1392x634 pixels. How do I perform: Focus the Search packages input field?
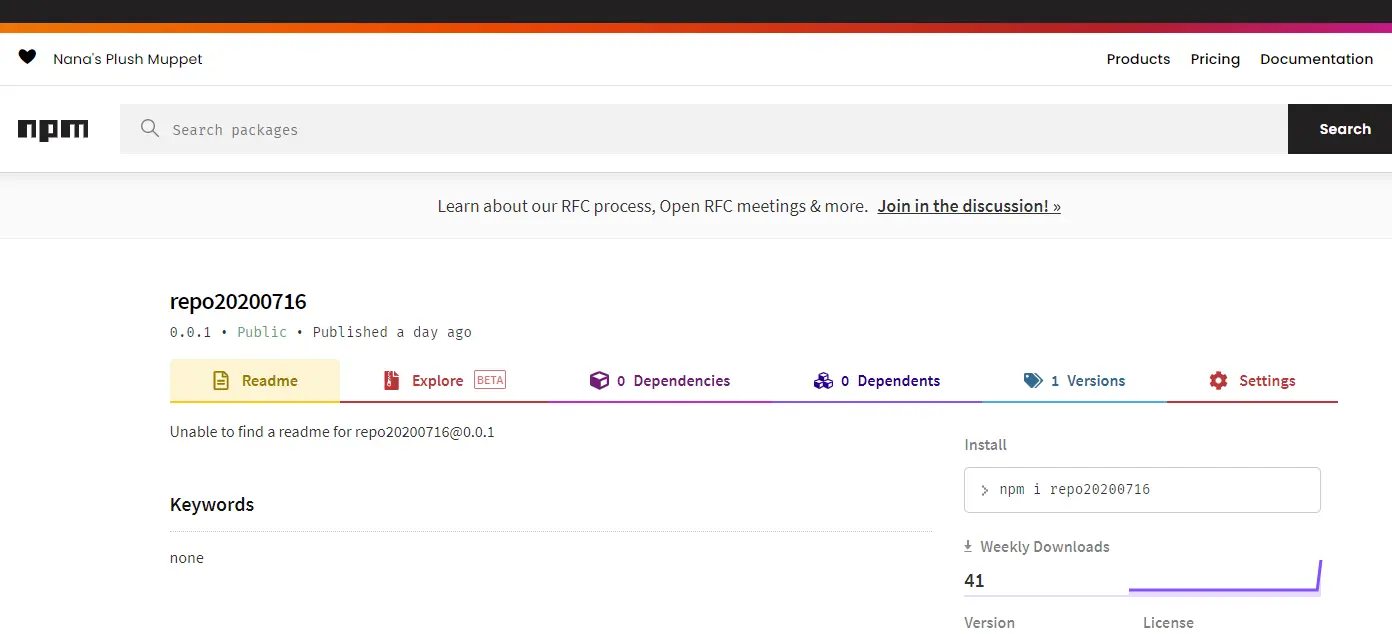click(704, 129)
